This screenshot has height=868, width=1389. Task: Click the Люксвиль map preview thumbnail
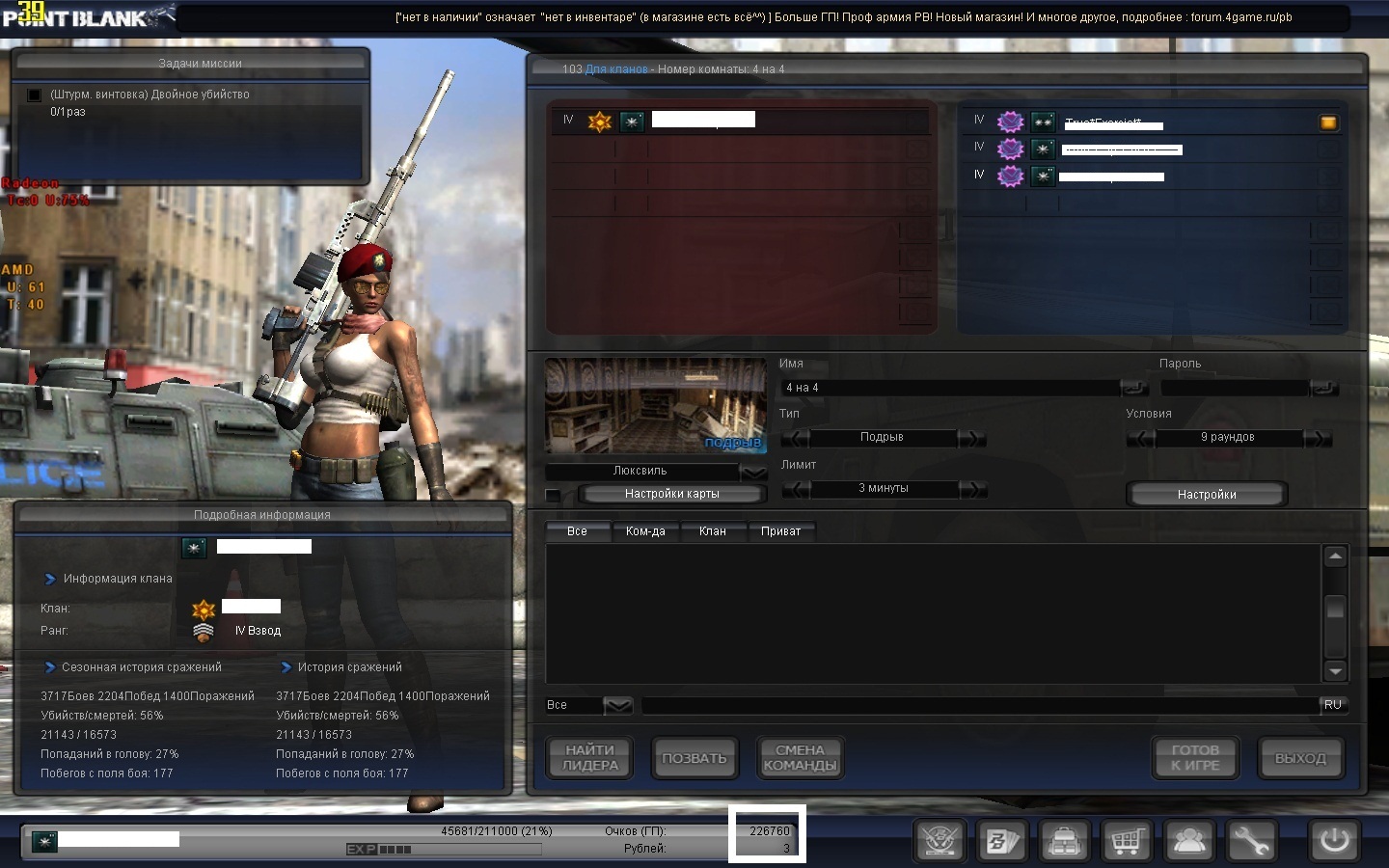pos(656,406)
